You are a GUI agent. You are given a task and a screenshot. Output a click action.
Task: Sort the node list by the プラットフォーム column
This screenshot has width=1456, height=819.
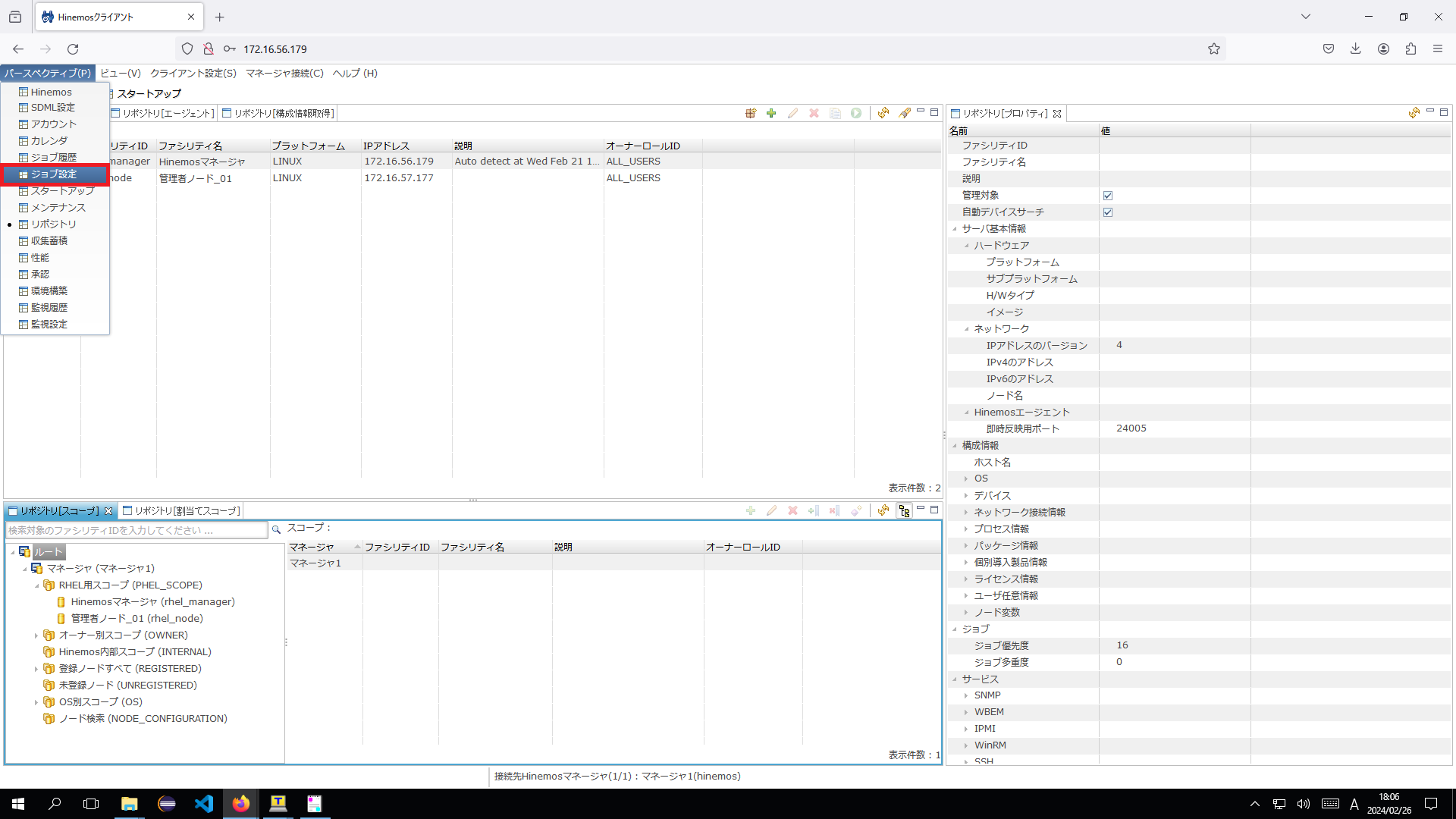coord(315,146)
